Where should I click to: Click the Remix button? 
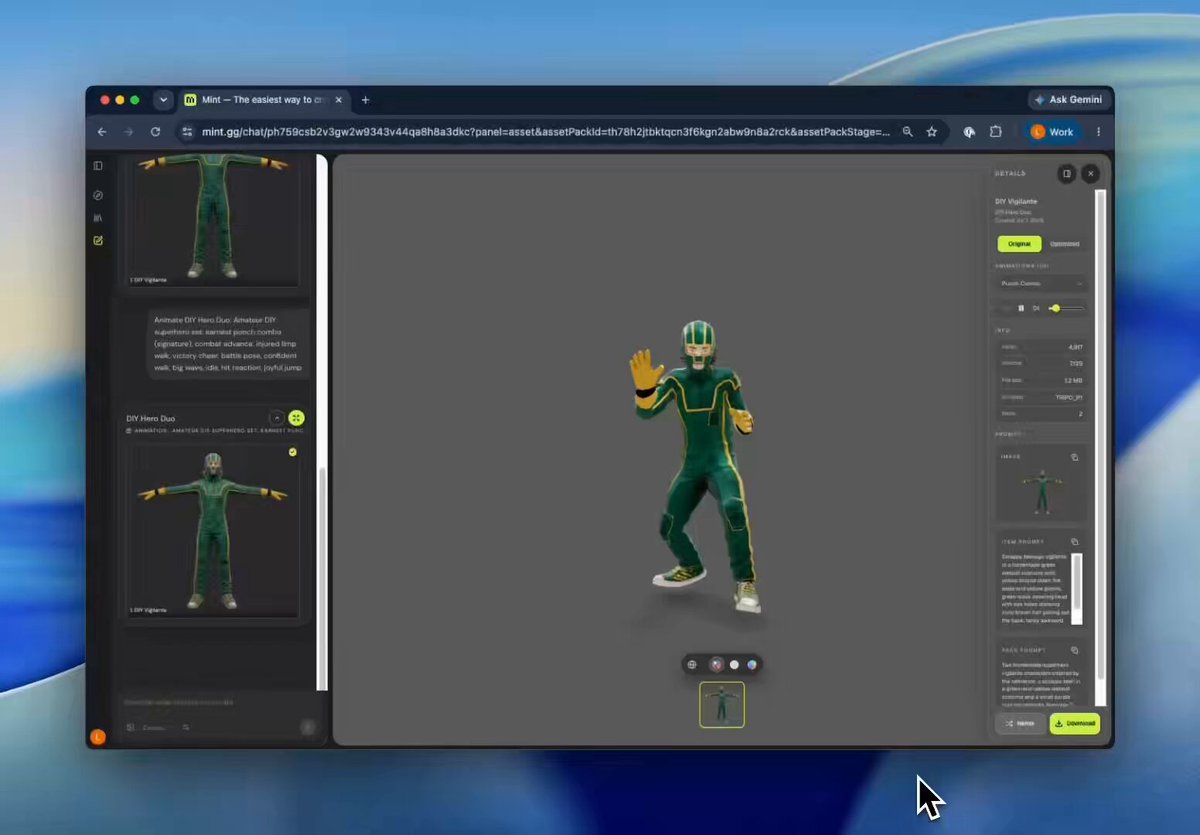tap(1020, 723)
